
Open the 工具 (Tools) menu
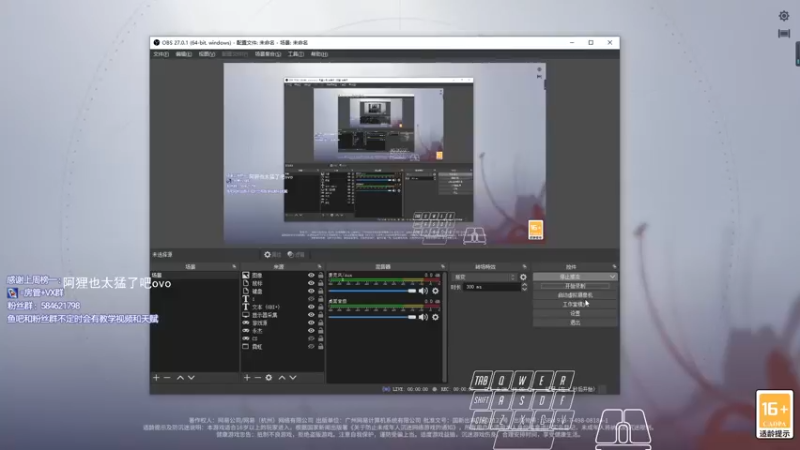click(x=296, y=54)
